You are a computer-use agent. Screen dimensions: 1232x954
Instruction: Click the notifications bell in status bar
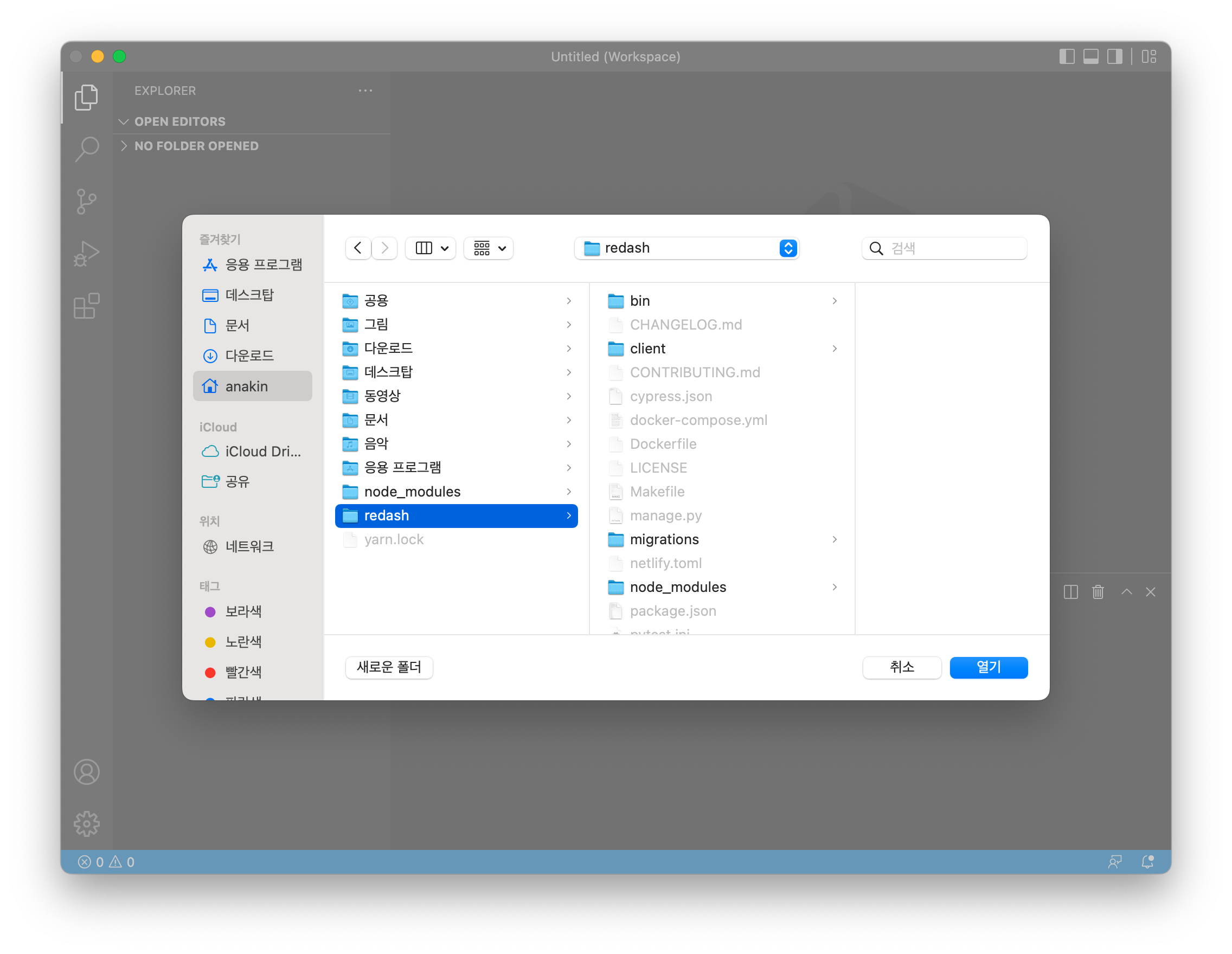(1147, 861)
